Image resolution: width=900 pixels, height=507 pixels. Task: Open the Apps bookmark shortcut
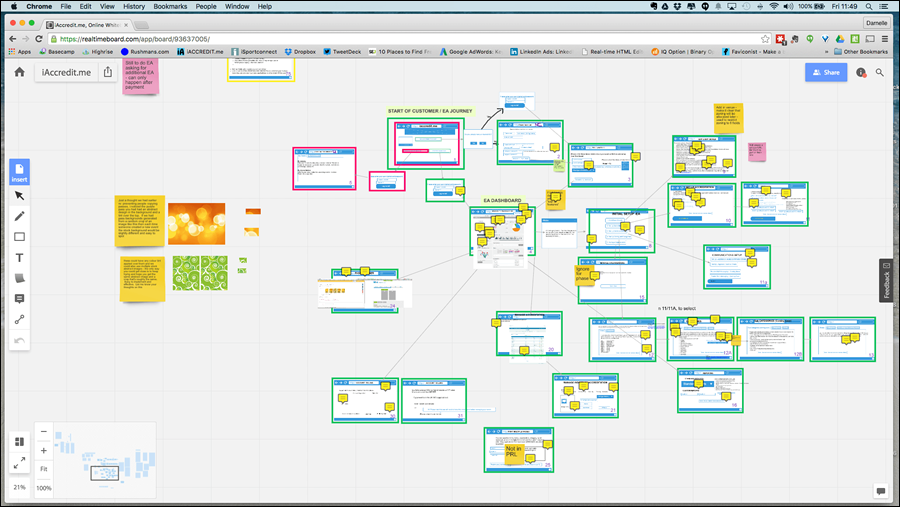point(20,52)
